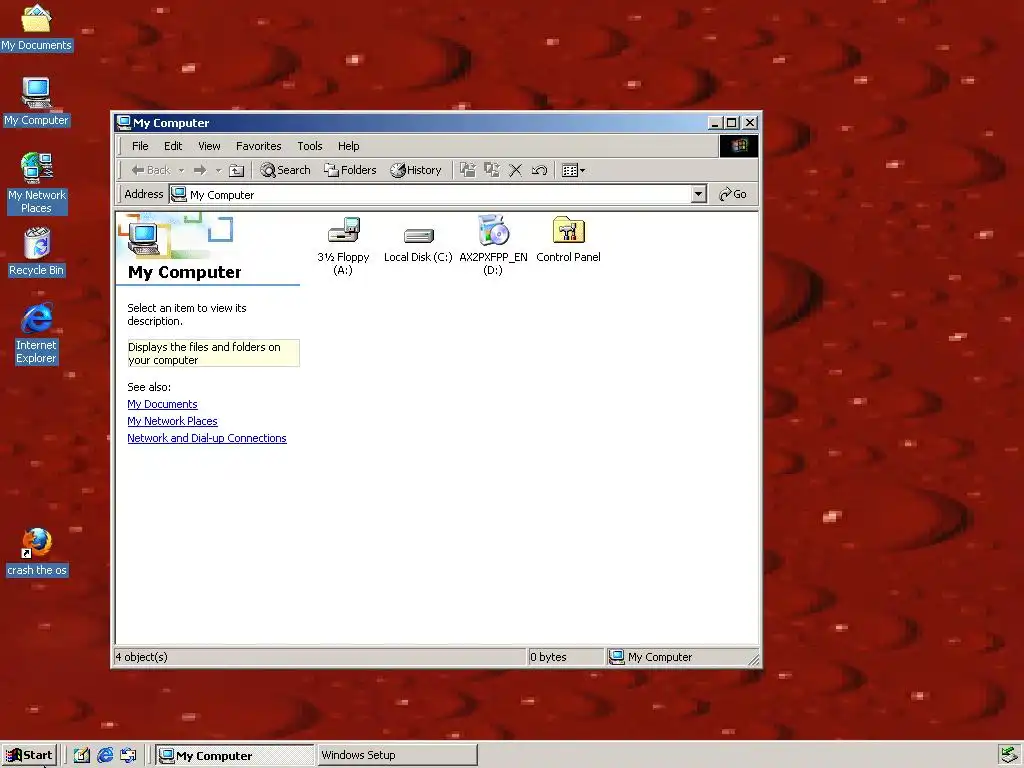Minimize the My Computer window
Image resolution: width=1024 pixels, height=768 pixels.
(716, 123)
